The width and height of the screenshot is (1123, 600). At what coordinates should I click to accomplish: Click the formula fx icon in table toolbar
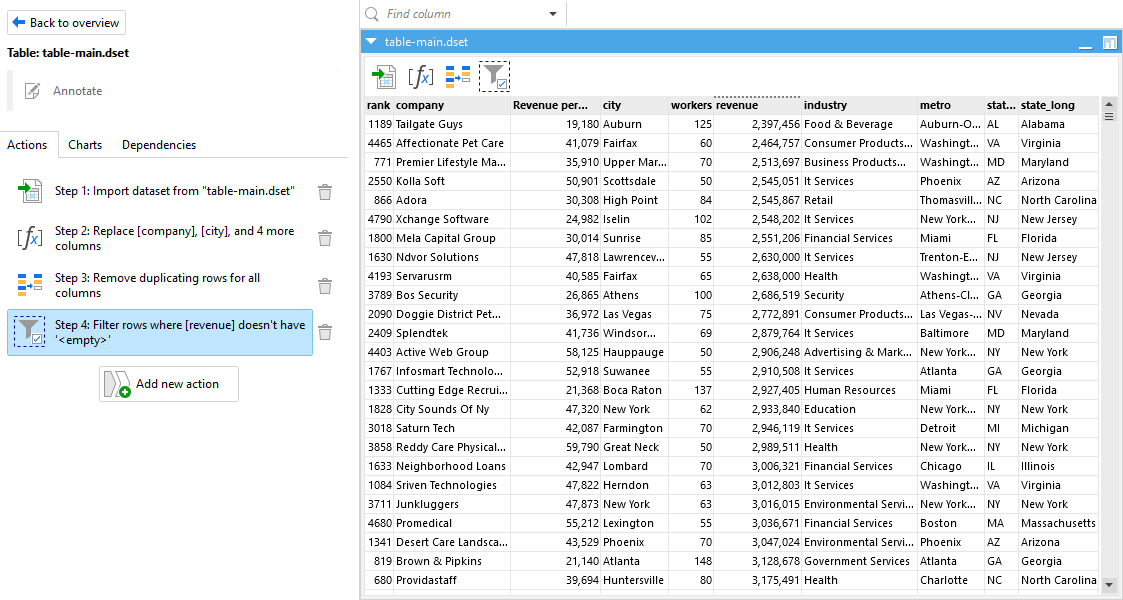[x=420, y=76]
